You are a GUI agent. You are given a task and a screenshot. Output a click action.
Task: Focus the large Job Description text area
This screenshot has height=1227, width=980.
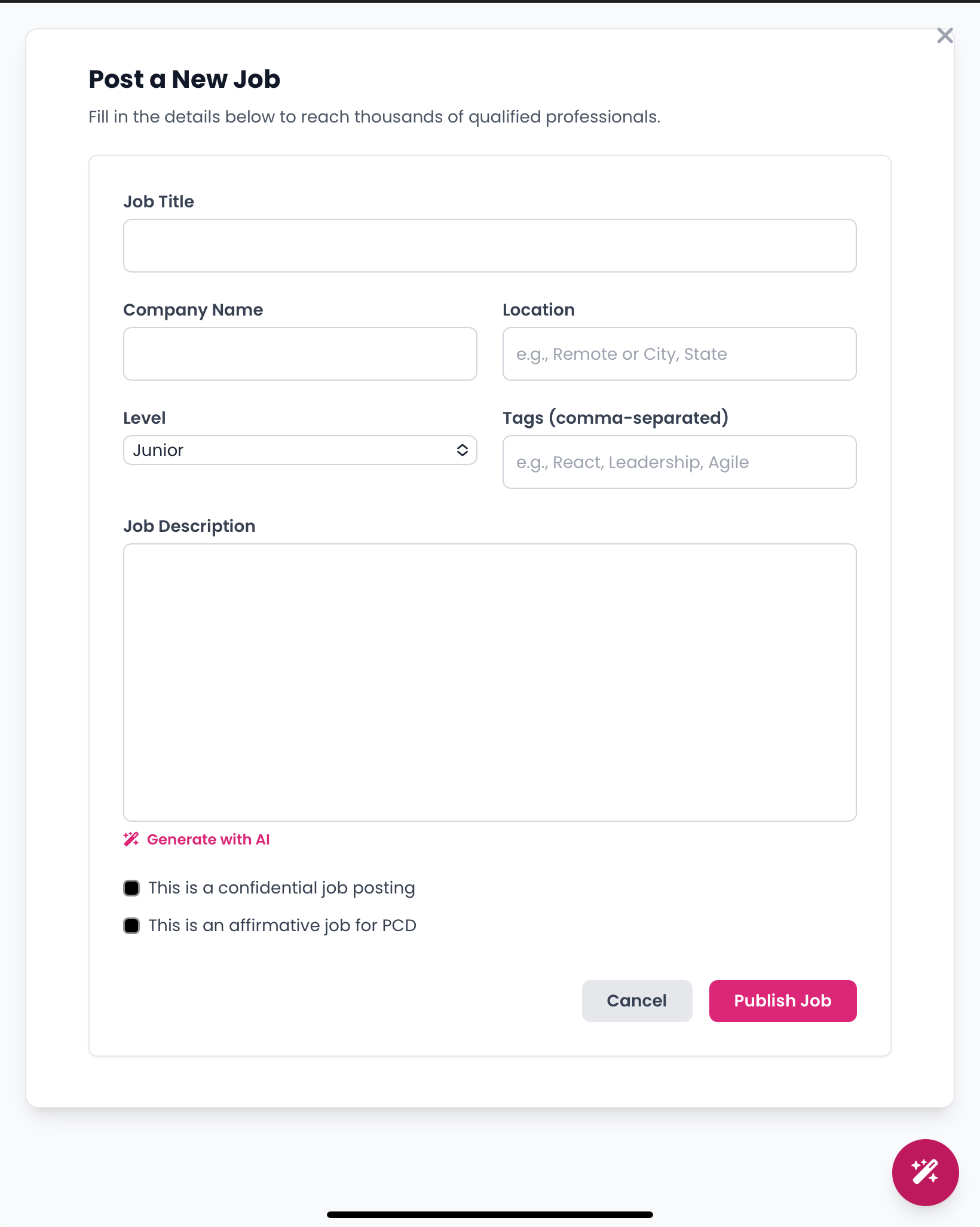click(489, 682)
